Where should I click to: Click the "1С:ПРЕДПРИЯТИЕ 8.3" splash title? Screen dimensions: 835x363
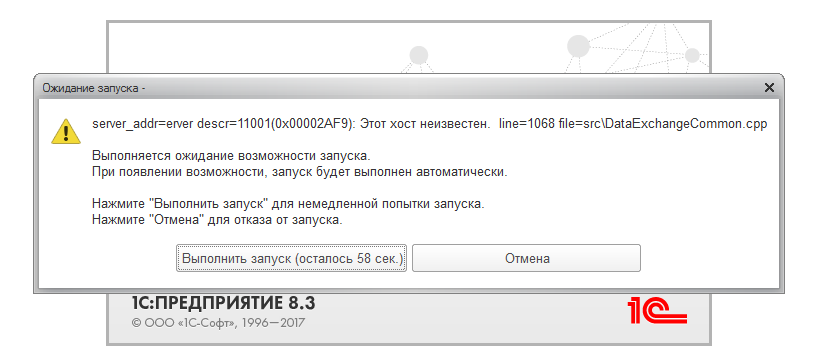point(223,303)
